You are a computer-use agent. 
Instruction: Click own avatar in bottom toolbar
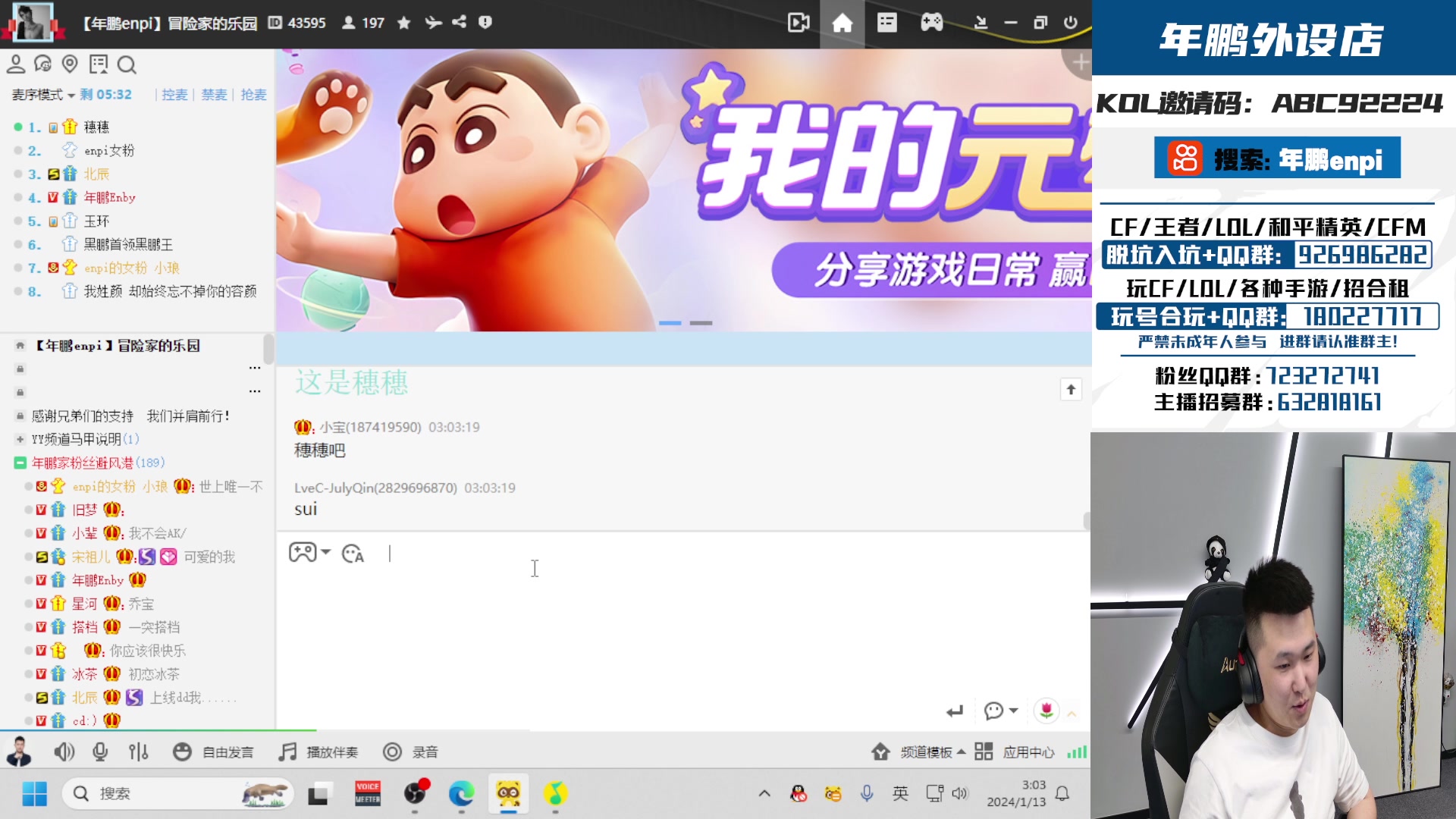pyautogui.click(x=19, y=752)
